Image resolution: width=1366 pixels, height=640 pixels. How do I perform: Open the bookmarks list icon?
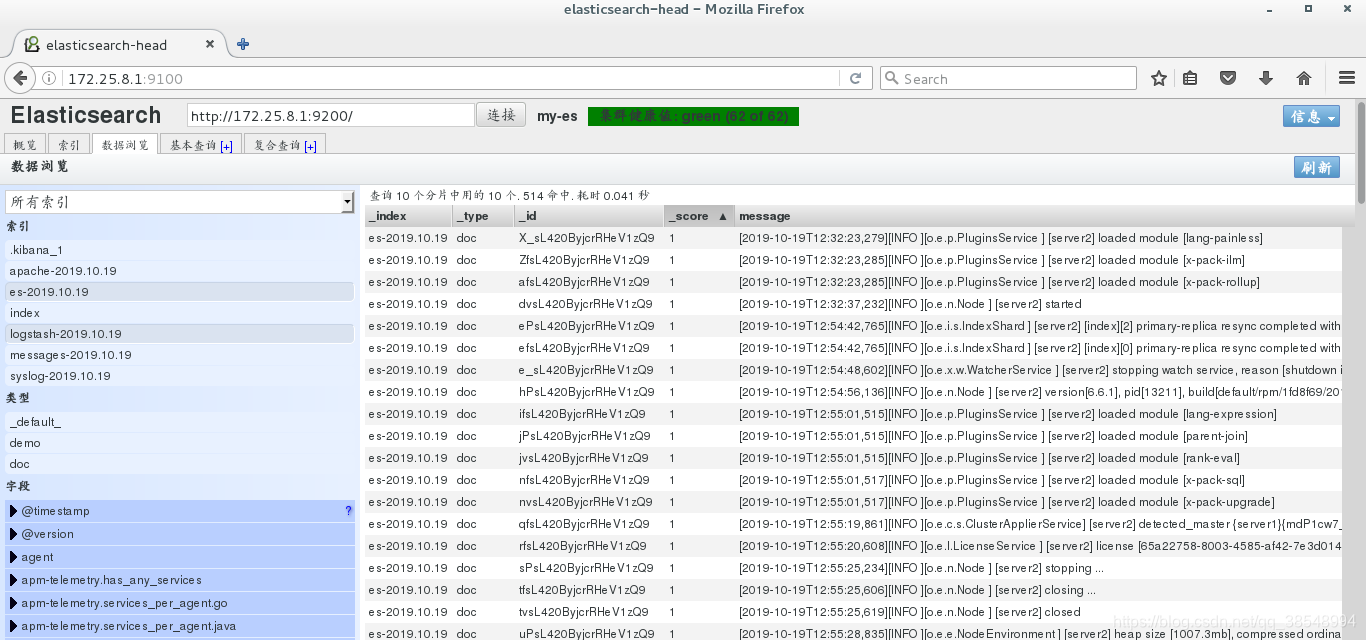point(1190,78)
